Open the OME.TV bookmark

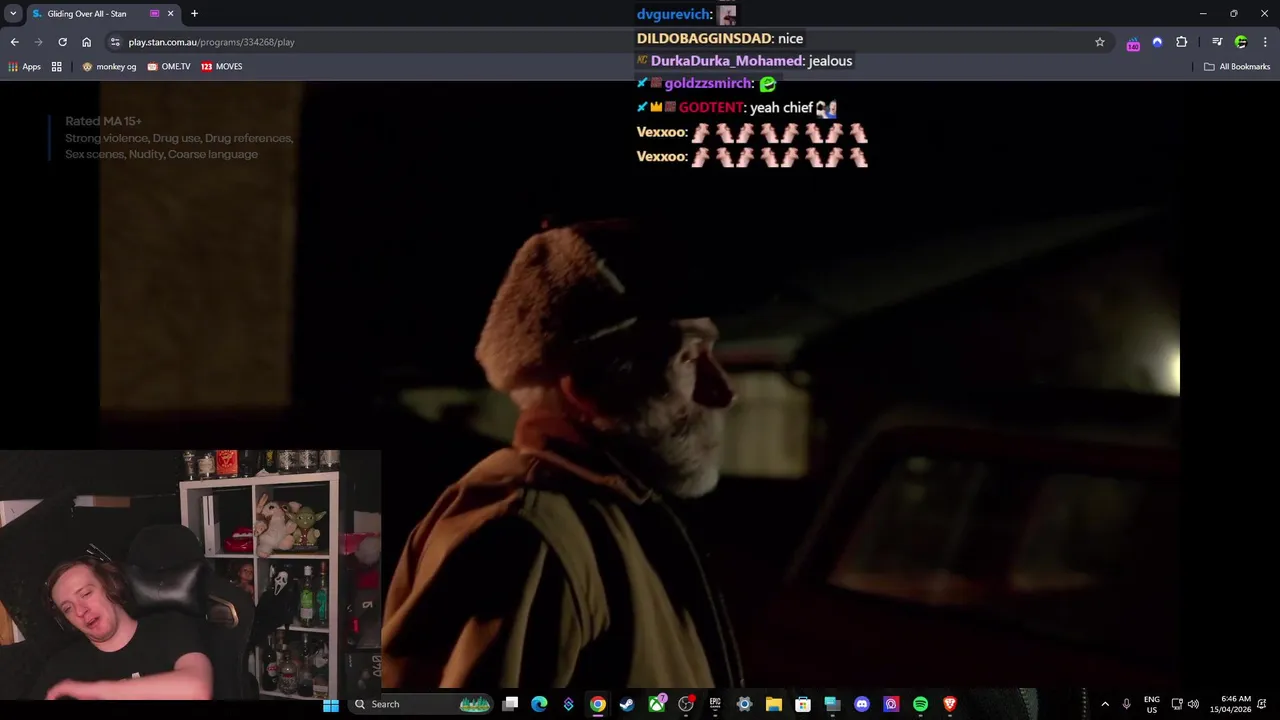coord(169,67)
